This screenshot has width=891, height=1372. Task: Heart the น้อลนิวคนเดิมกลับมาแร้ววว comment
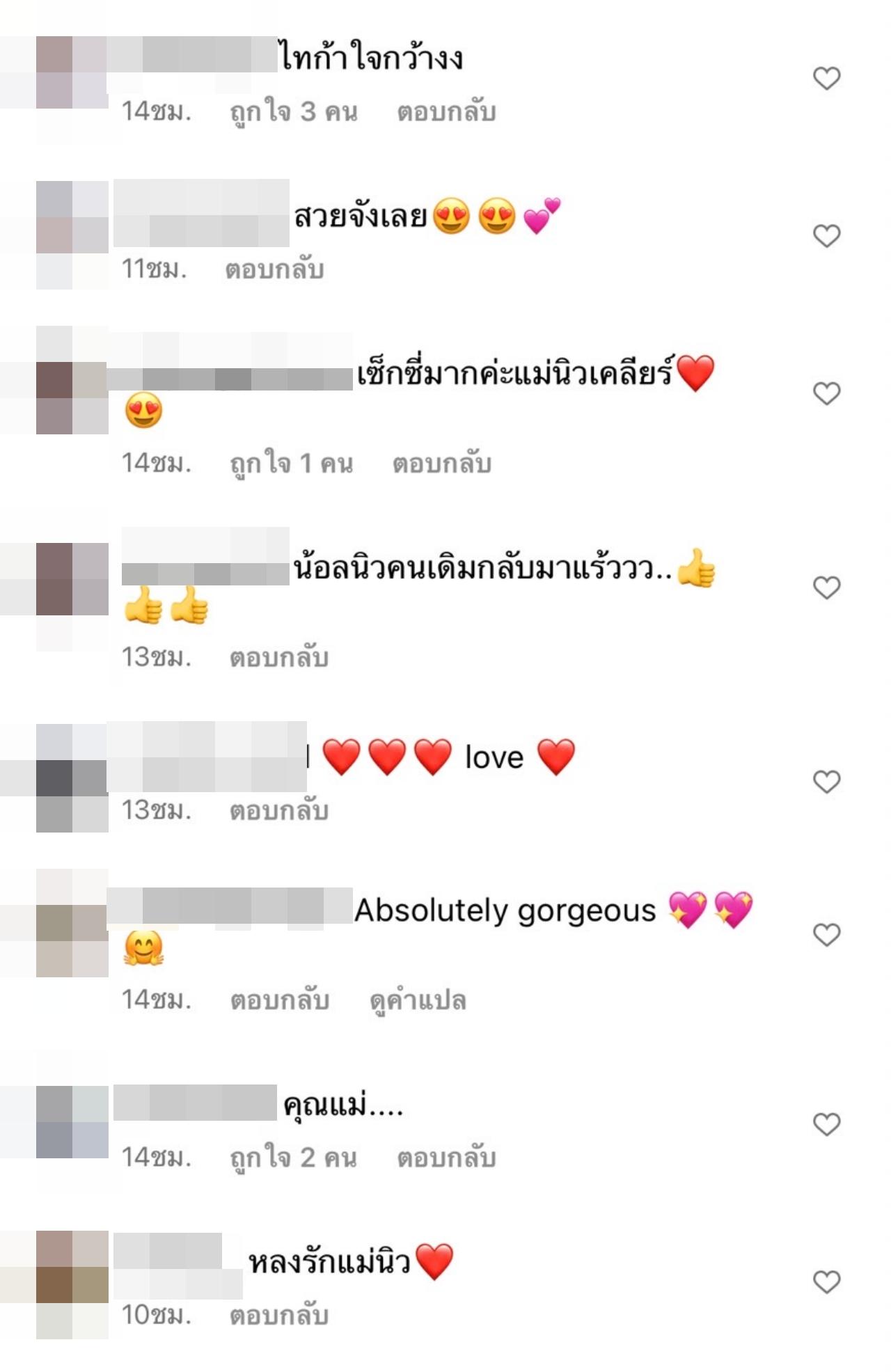827,588
